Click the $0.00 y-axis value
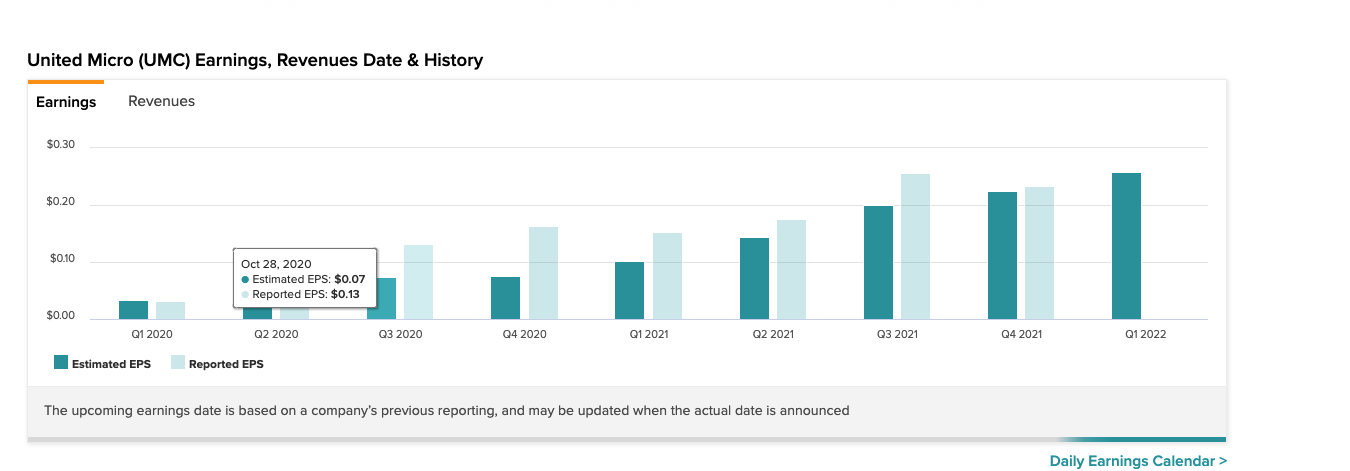The height and width of the screenshot is (471, 1350). pyautogui.click(x=61, y=316)
